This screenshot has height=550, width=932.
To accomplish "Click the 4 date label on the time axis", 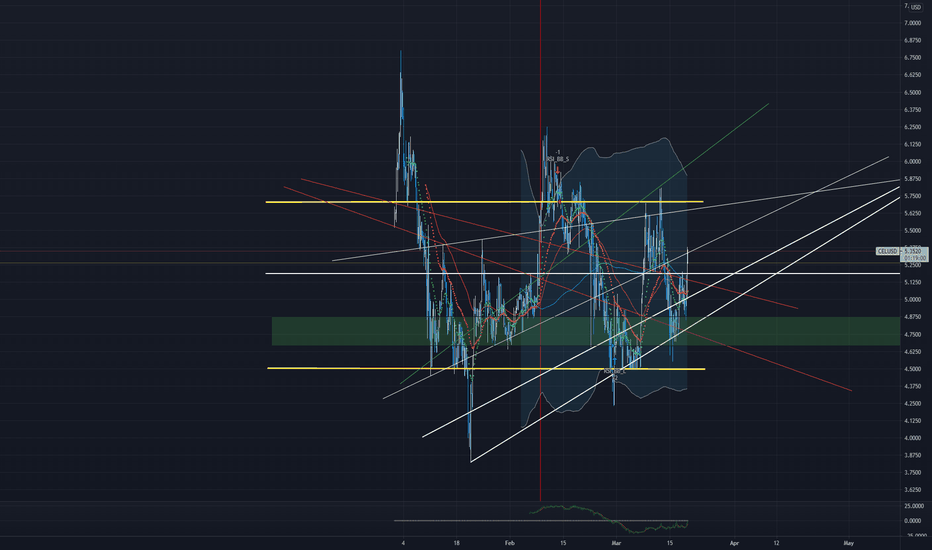I will pyautogui.click(x=403, y=543).
